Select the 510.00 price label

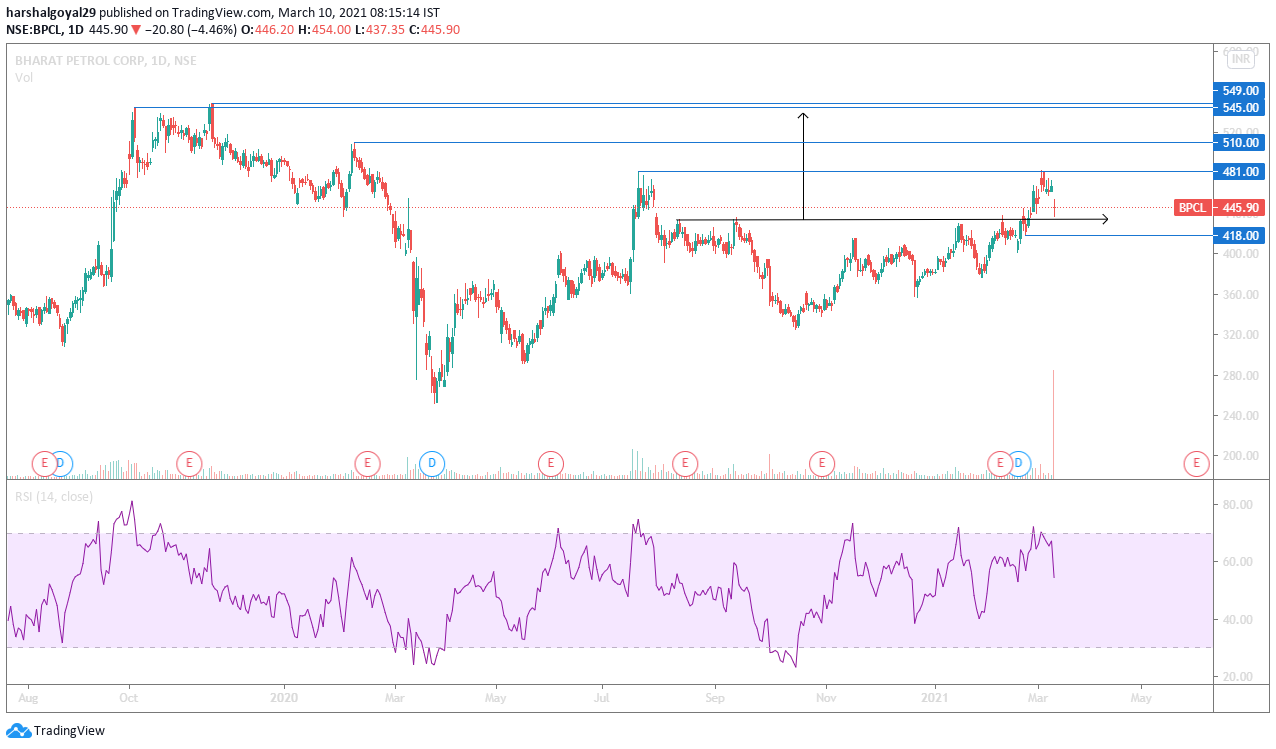tap(1239, 143)
